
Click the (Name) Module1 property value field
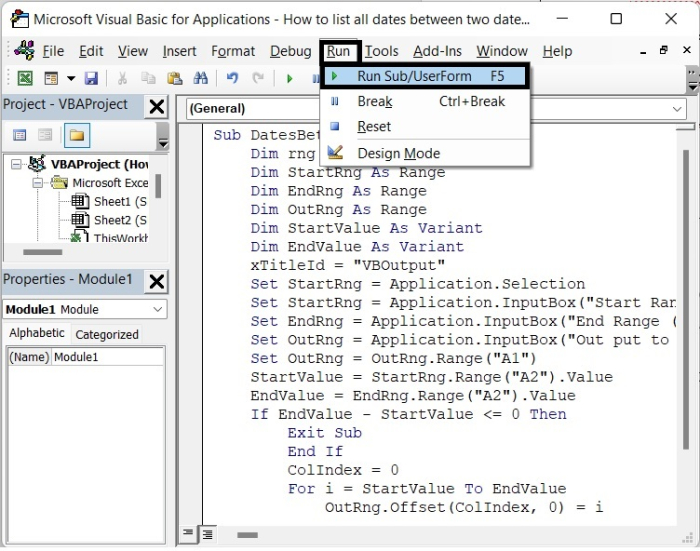click(x=108, y=357)
